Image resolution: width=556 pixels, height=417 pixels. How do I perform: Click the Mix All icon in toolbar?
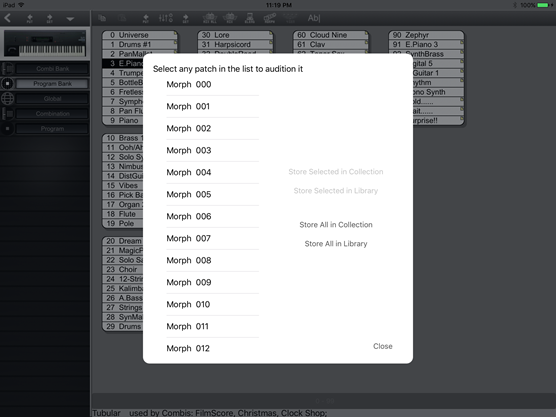pyautogui.click(x=210, y=18)
